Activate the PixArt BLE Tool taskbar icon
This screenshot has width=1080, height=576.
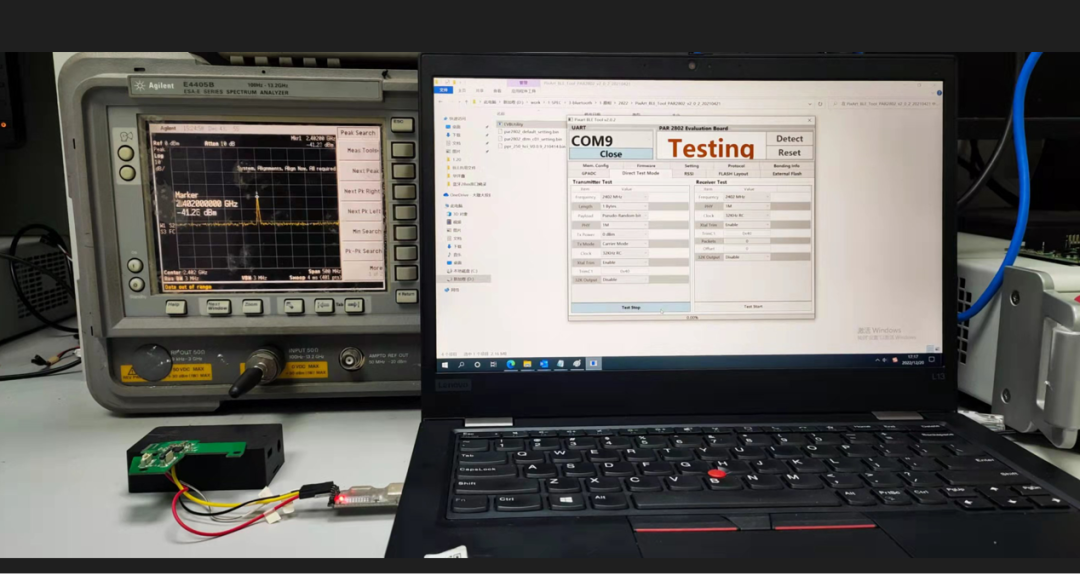[594, 364]
